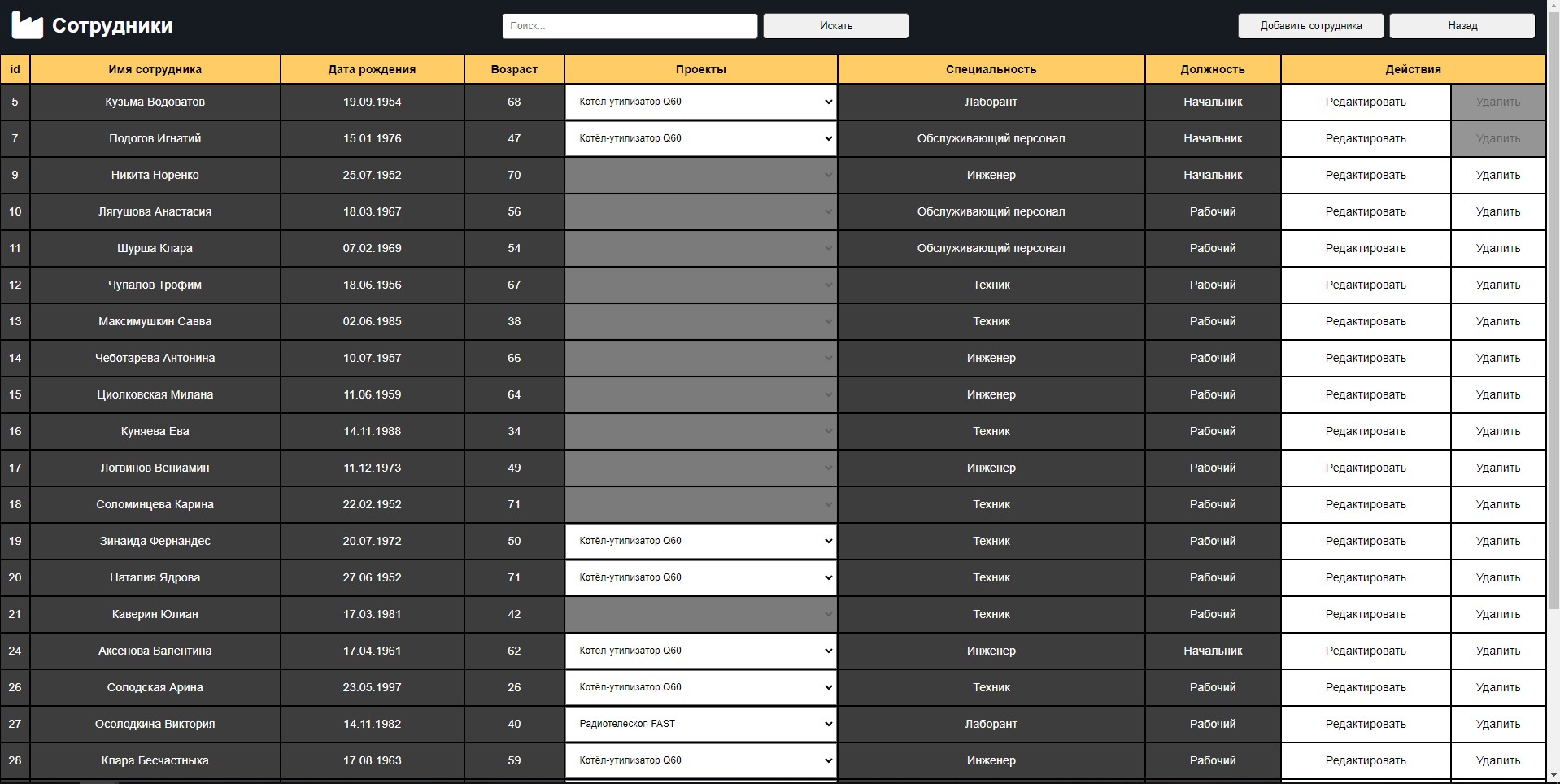This screenshot has width=1560, height=784.
Task: Click the Искать button
Action: (x=835, y=26)
